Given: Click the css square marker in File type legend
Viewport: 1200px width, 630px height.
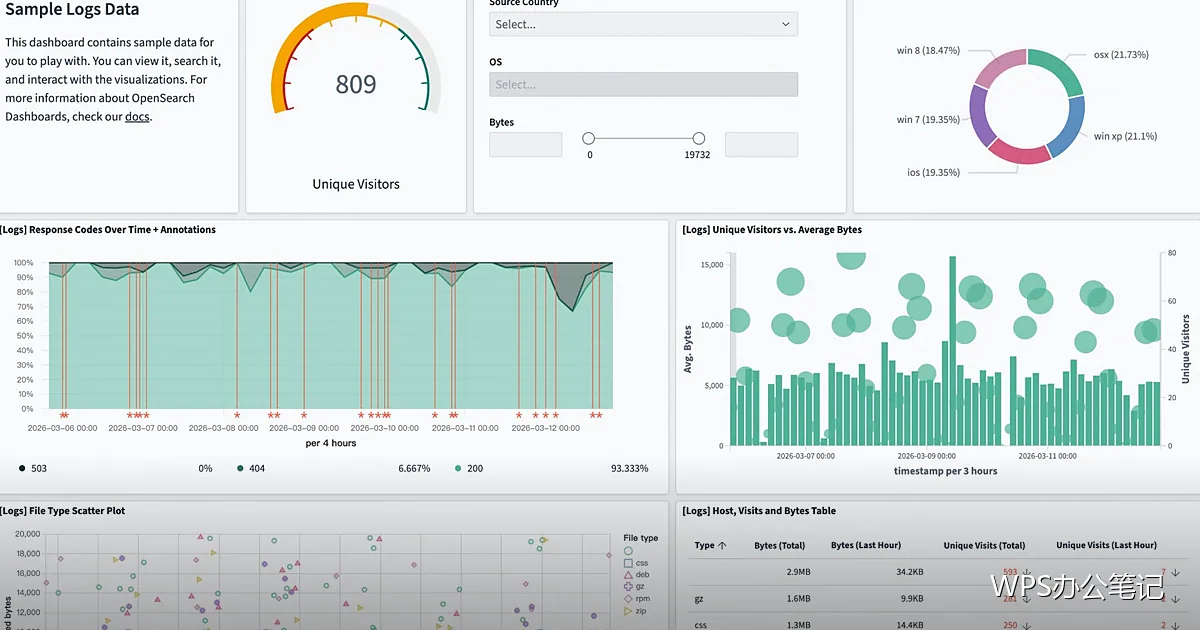Looking at the screenshot, I should click(628, 563).
